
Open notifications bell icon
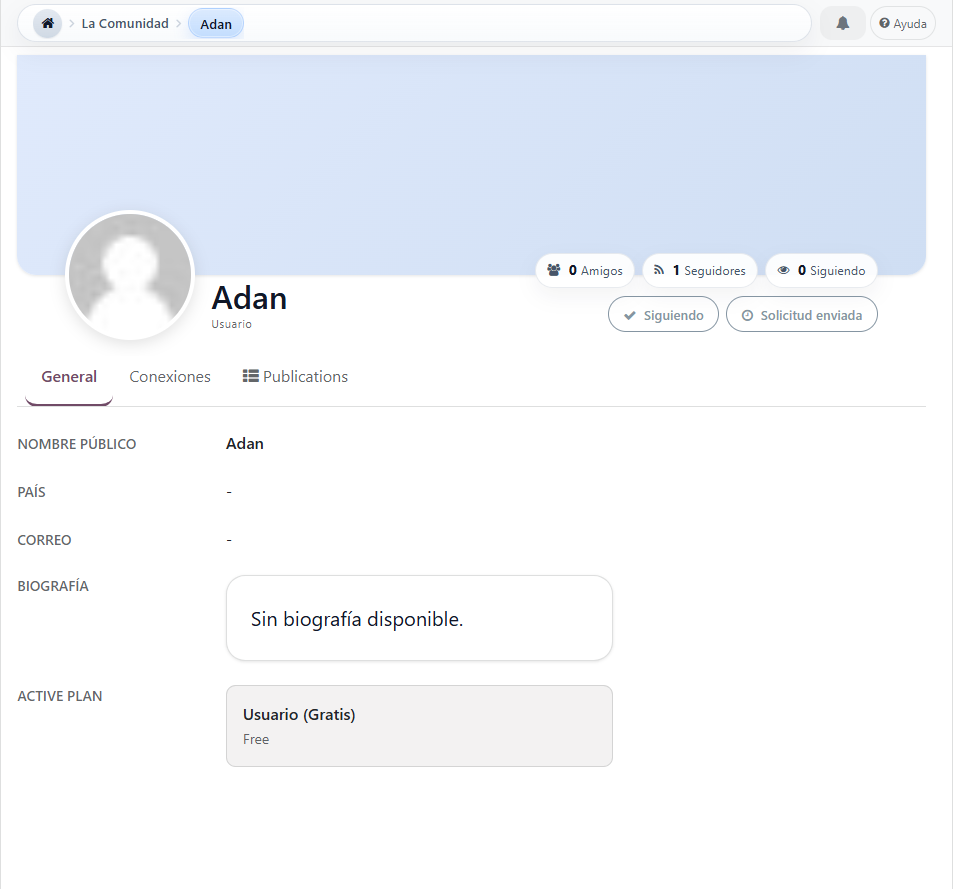(842, 24)
